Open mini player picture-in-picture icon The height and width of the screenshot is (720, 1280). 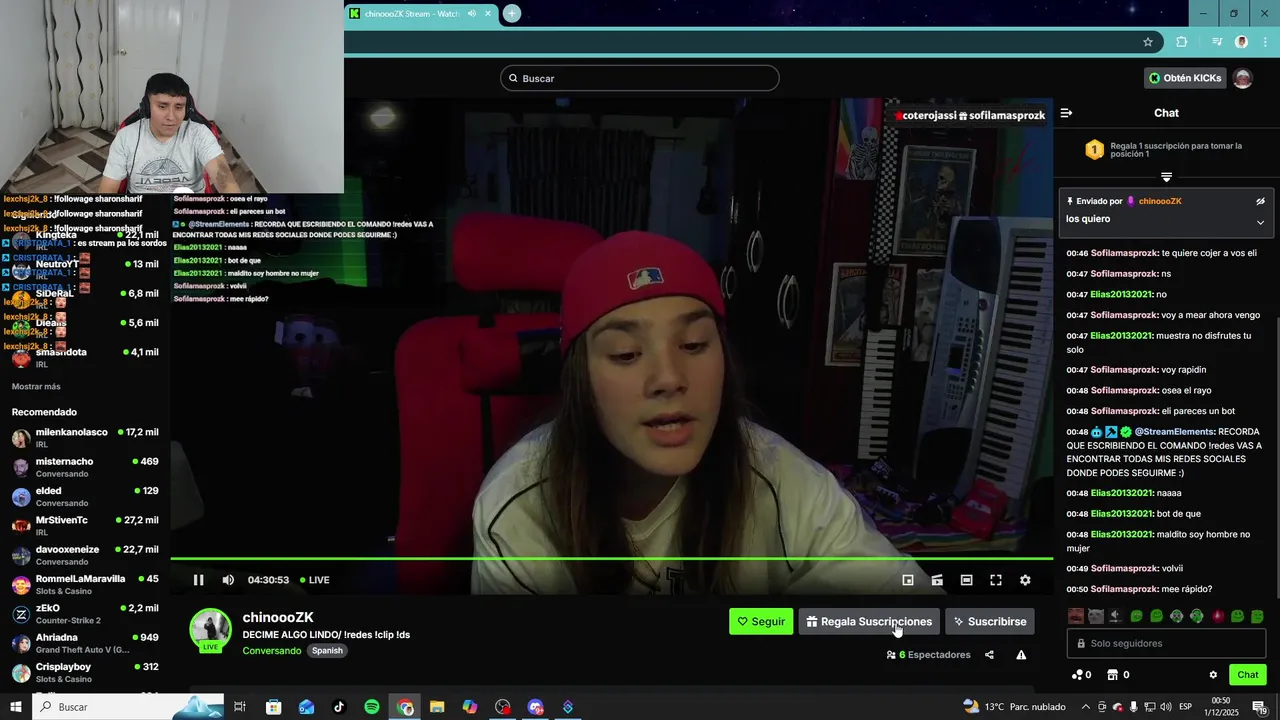908,580
